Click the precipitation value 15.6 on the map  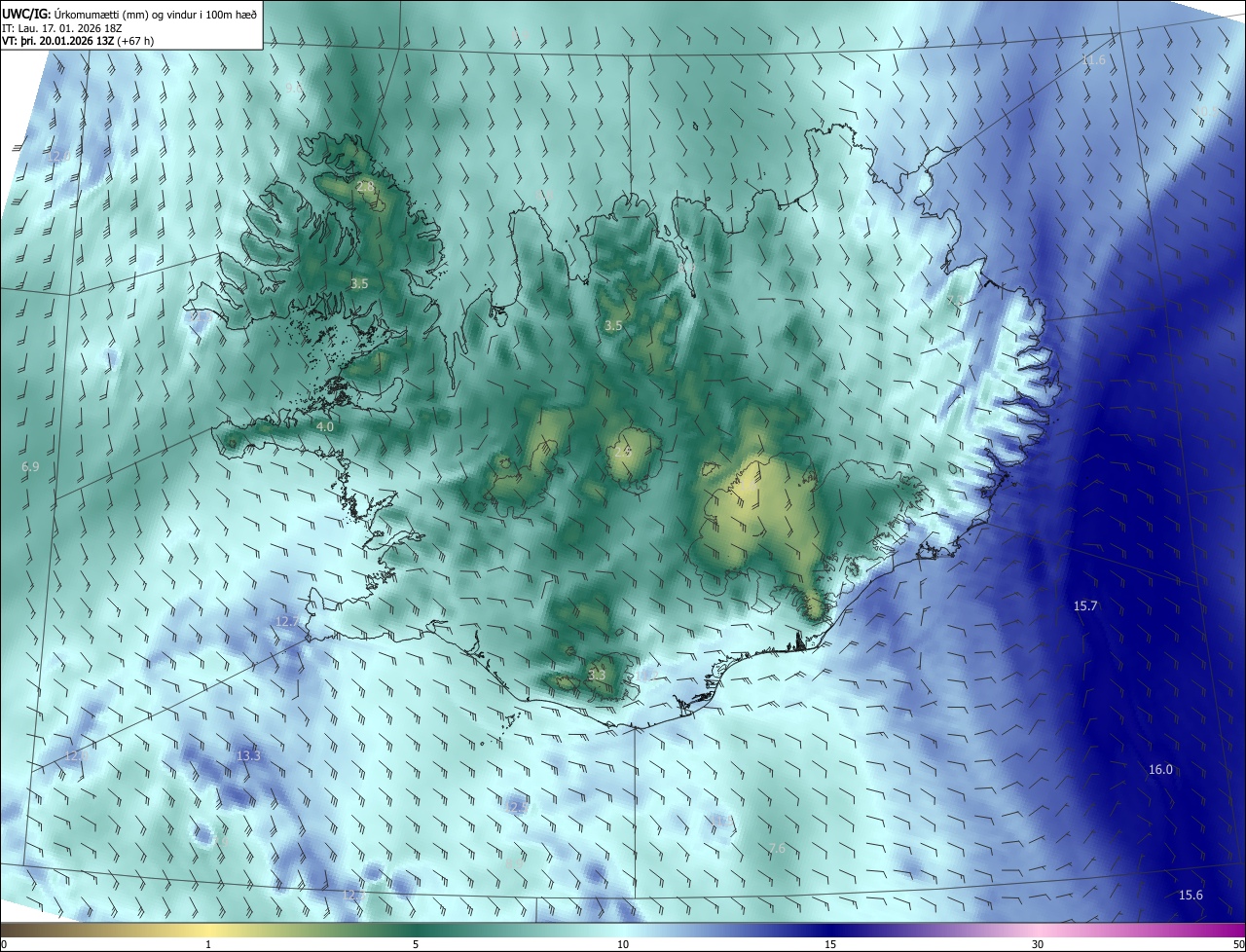(1191, 896)
